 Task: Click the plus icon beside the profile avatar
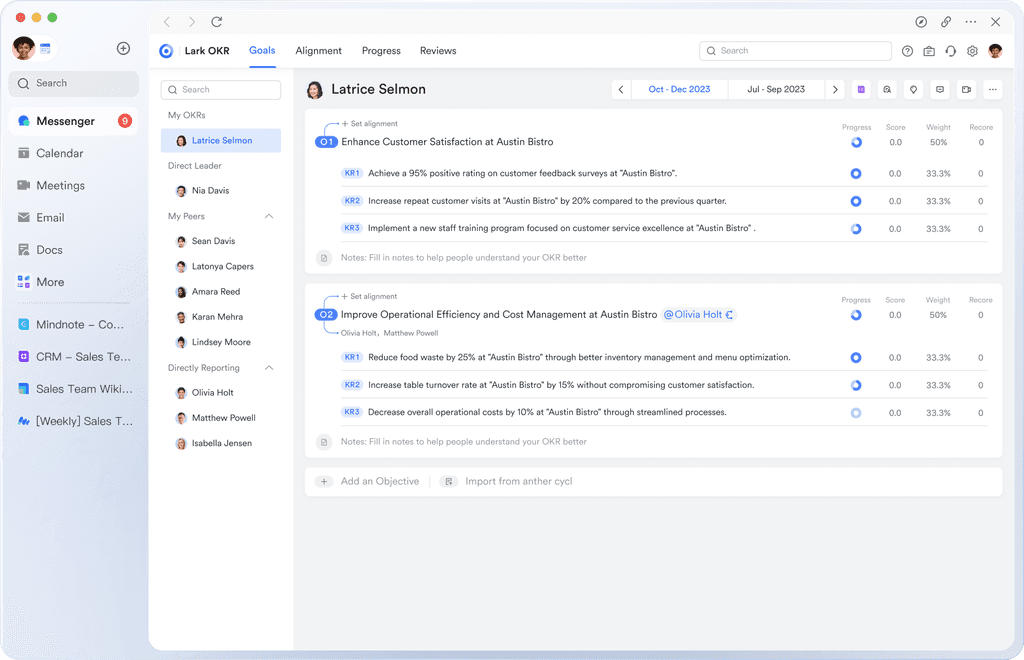tap(123, 48)
